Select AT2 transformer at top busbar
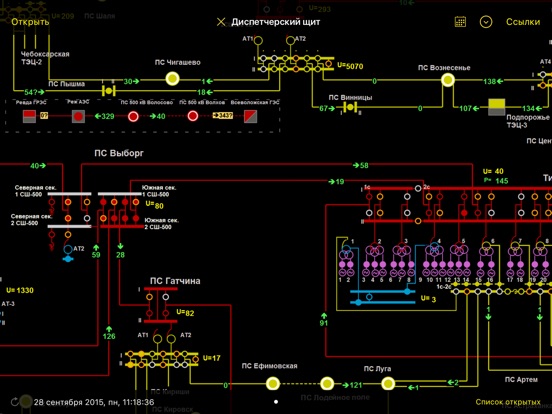This screenshot has width=552, height=414. [290, 40]
